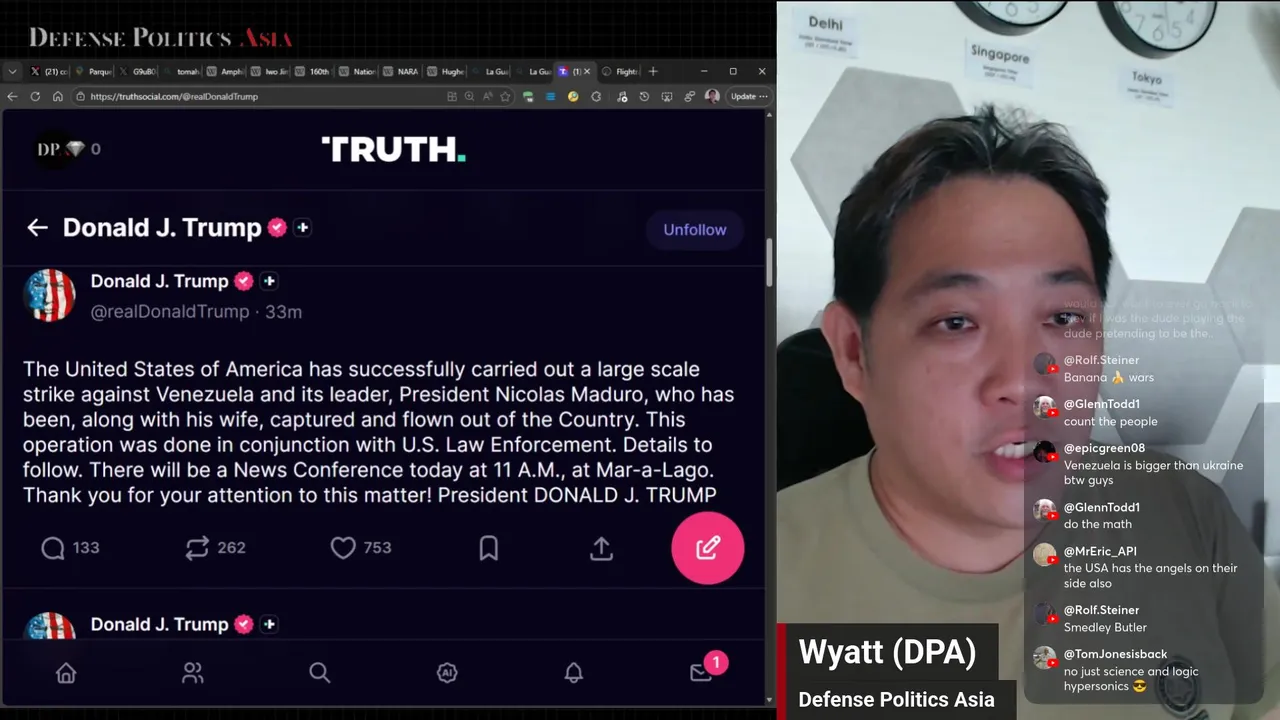Open Notifications bell in bottom navigation
Image resolution: width=1280 pixels, height=720 pixels.
[573, 673]
